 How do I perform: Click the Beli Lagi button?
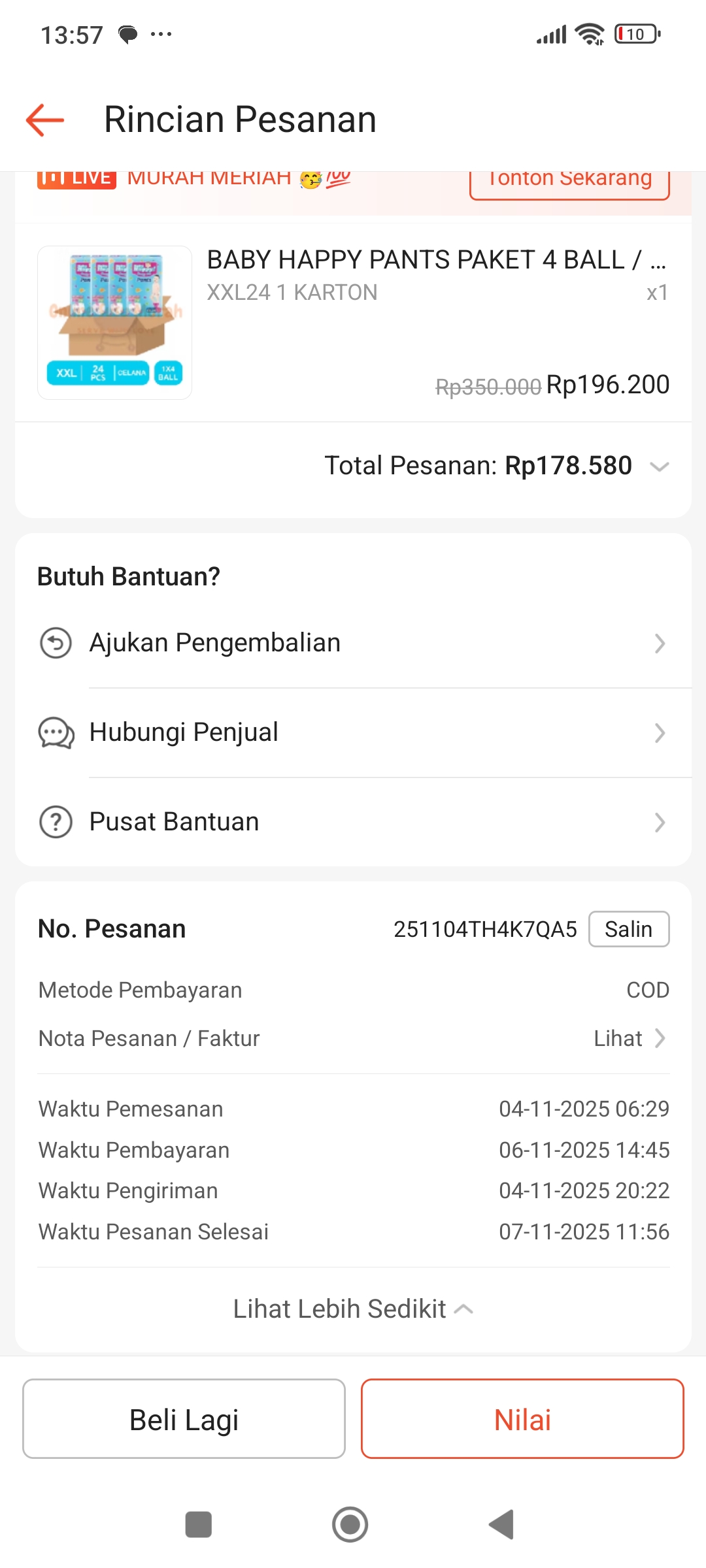click(x=184, y=1419)
